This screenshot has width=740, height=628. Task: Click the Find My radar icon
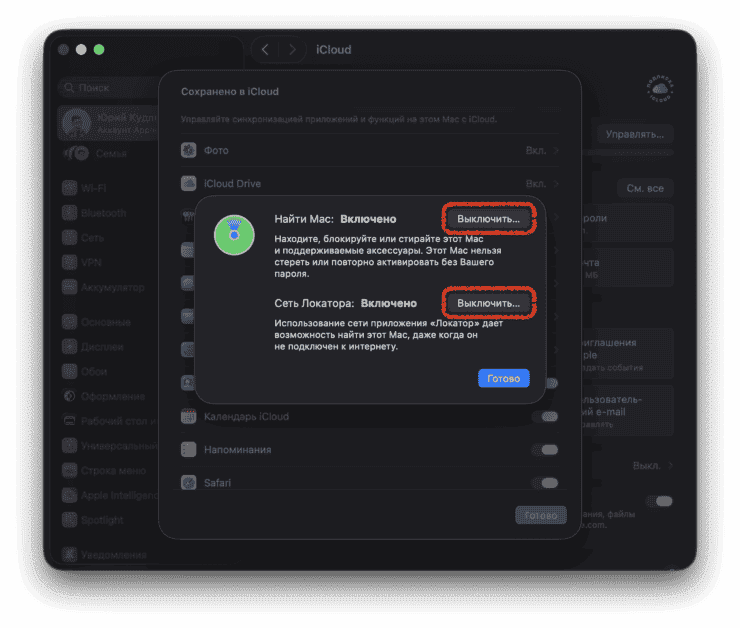click(x=234, y=234)
